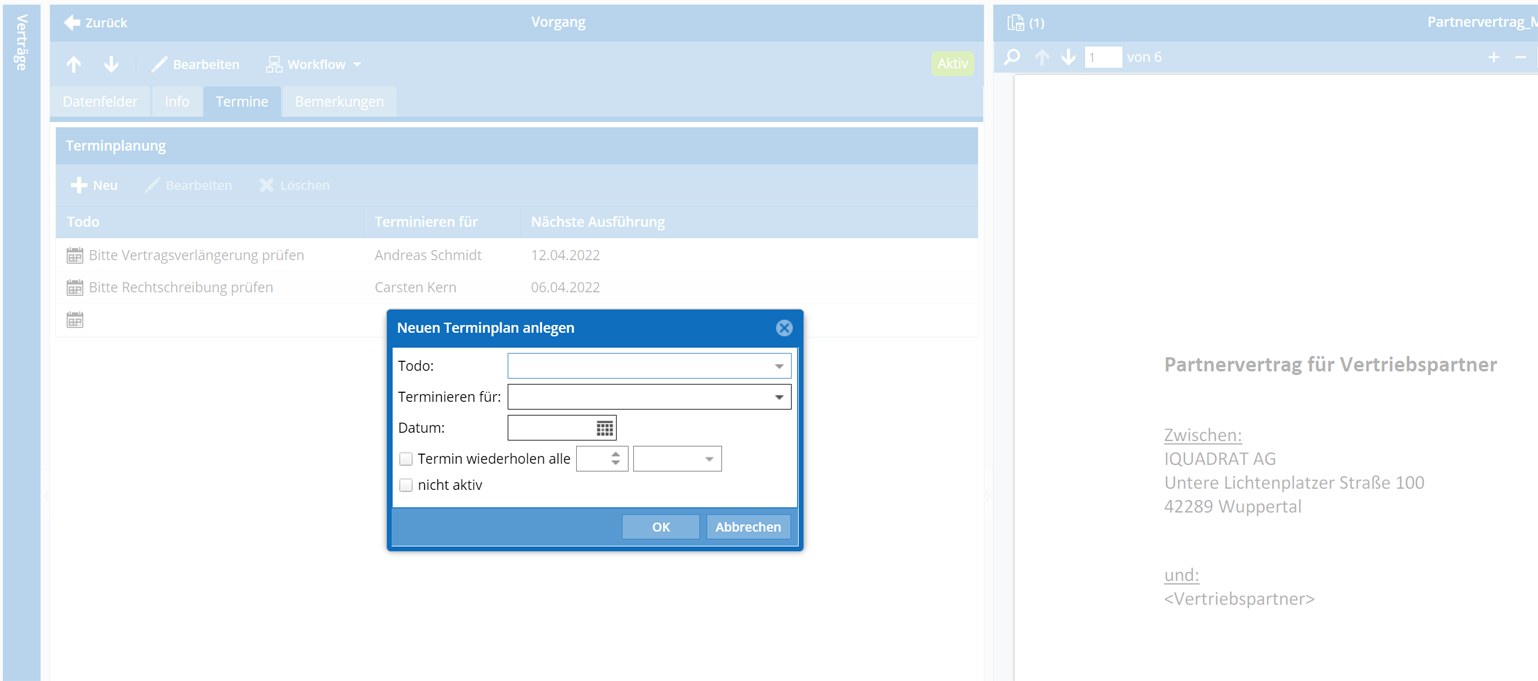Image resolution: width=1538 pixels, height=681 pixels.
Task: Select row Bitte Vertragsverlängerung prüfen
Action: point(517,255)
